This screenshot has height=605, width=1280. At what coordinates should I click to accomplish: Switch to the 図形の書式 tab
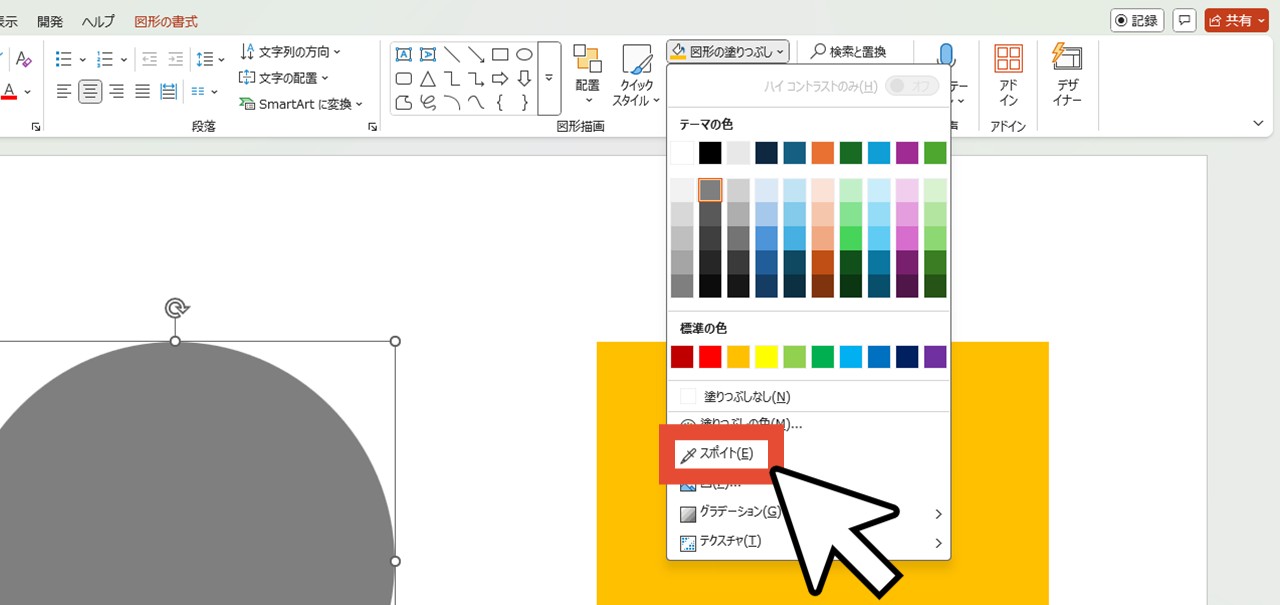point(166,21)
